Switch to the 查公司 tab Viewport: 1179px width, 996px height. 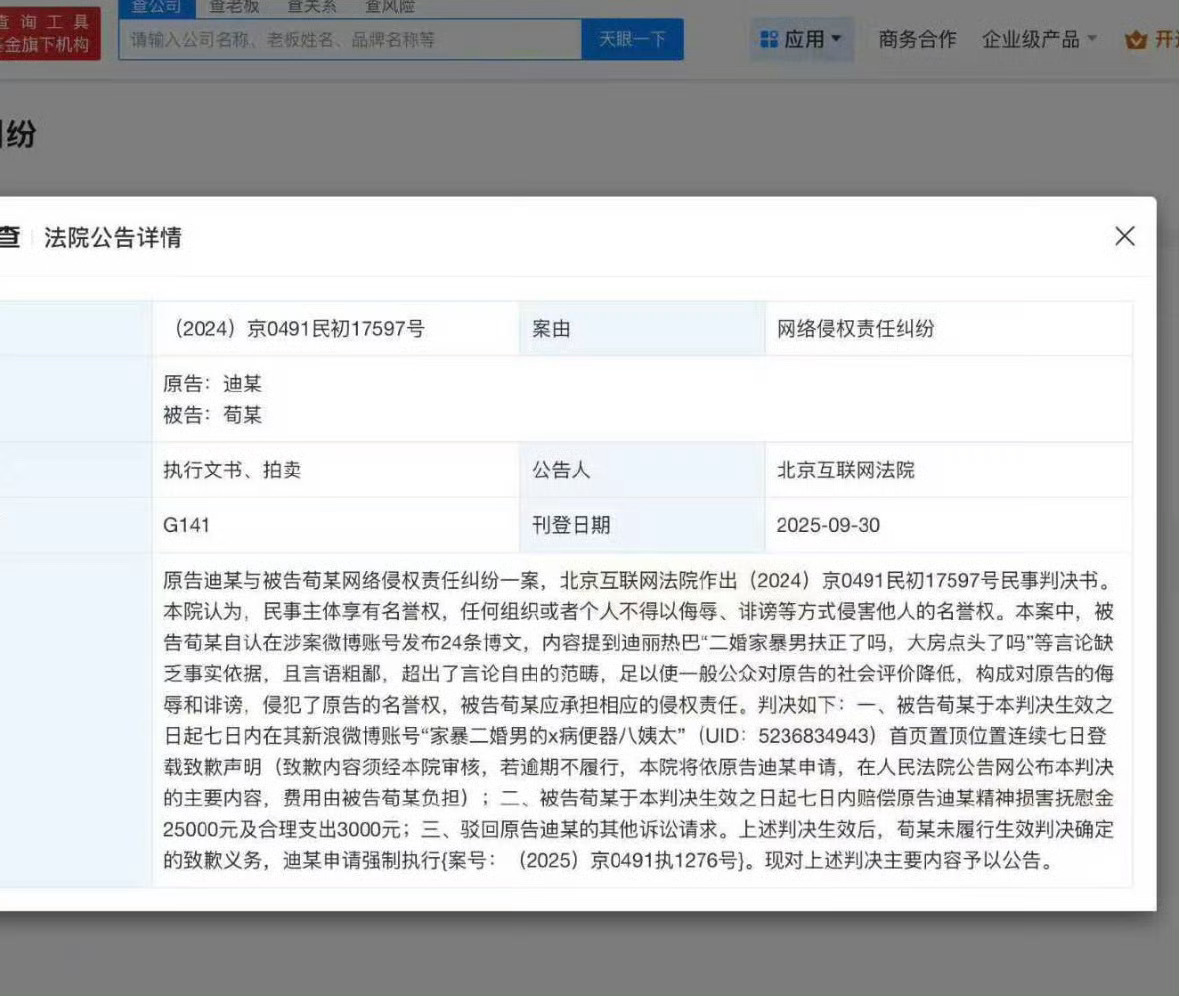pyautogui.click(x=155, y=7)
